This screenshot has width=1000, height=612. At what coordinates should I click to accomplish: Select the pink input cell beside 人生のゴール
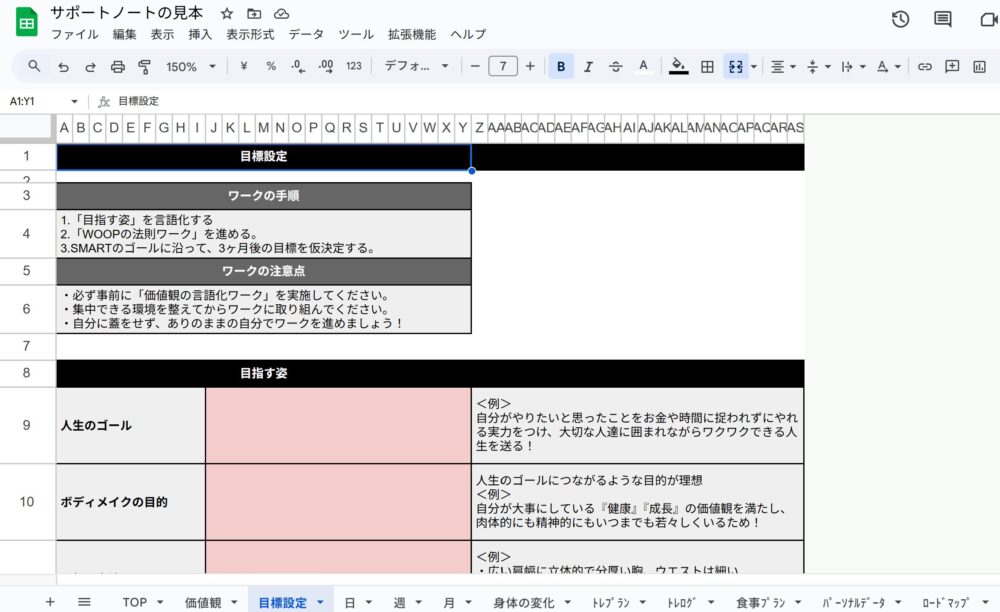coord(338,425)
